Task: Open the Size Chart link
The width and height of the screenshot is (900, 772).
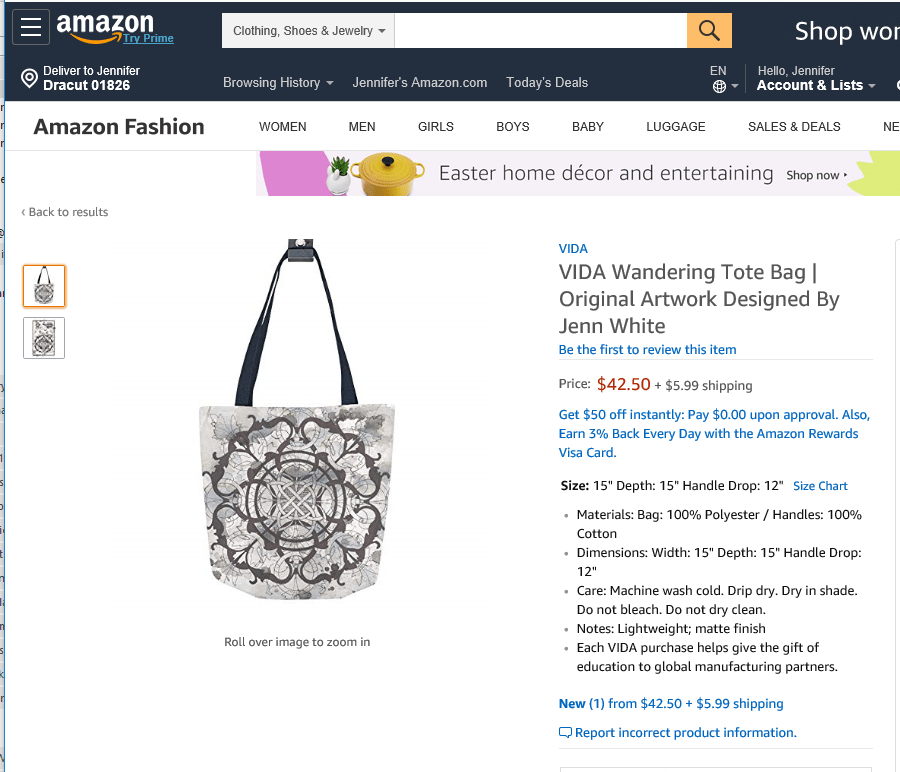Action: pyautogui.click(x=820, y=486)
